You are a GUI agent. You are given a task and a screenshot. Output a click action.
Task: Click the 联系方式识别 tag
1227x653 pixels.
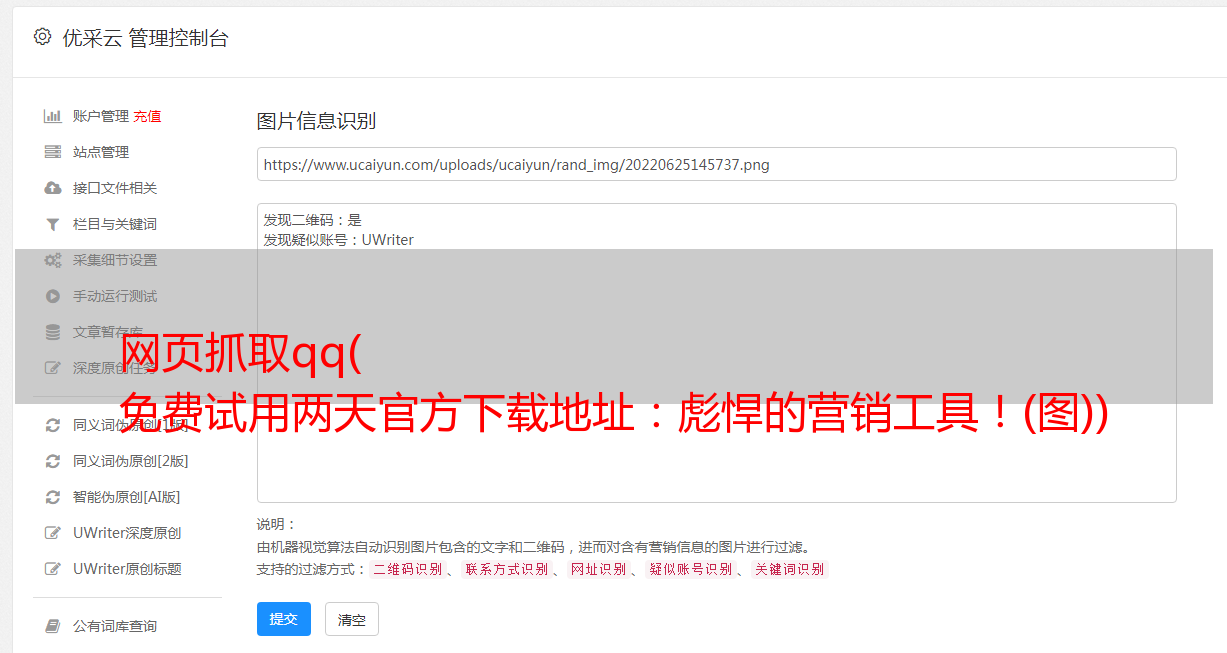[506, 569]
